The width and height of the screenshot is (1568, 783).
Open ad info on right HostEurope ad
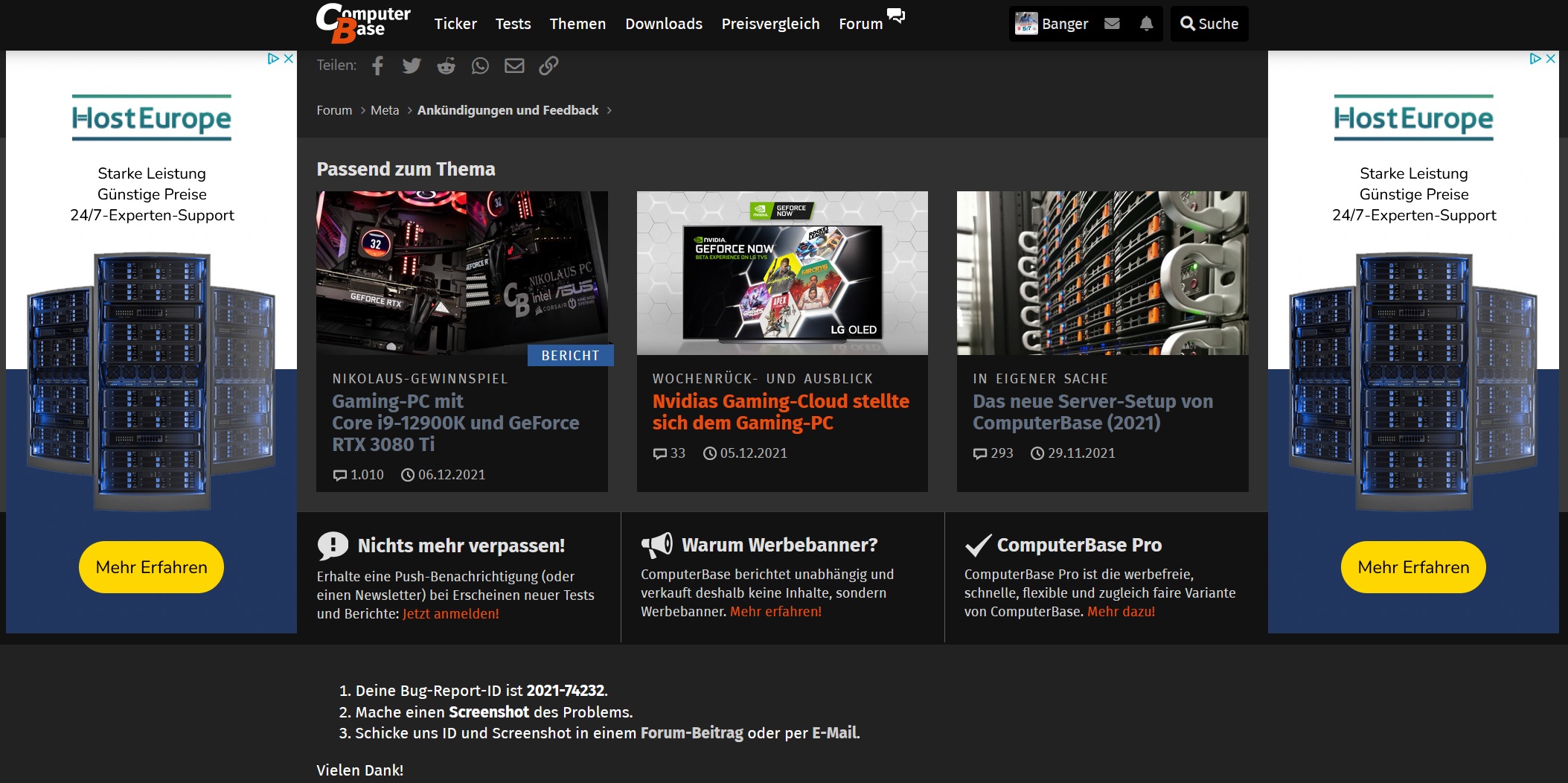(x=1535, y=59)
